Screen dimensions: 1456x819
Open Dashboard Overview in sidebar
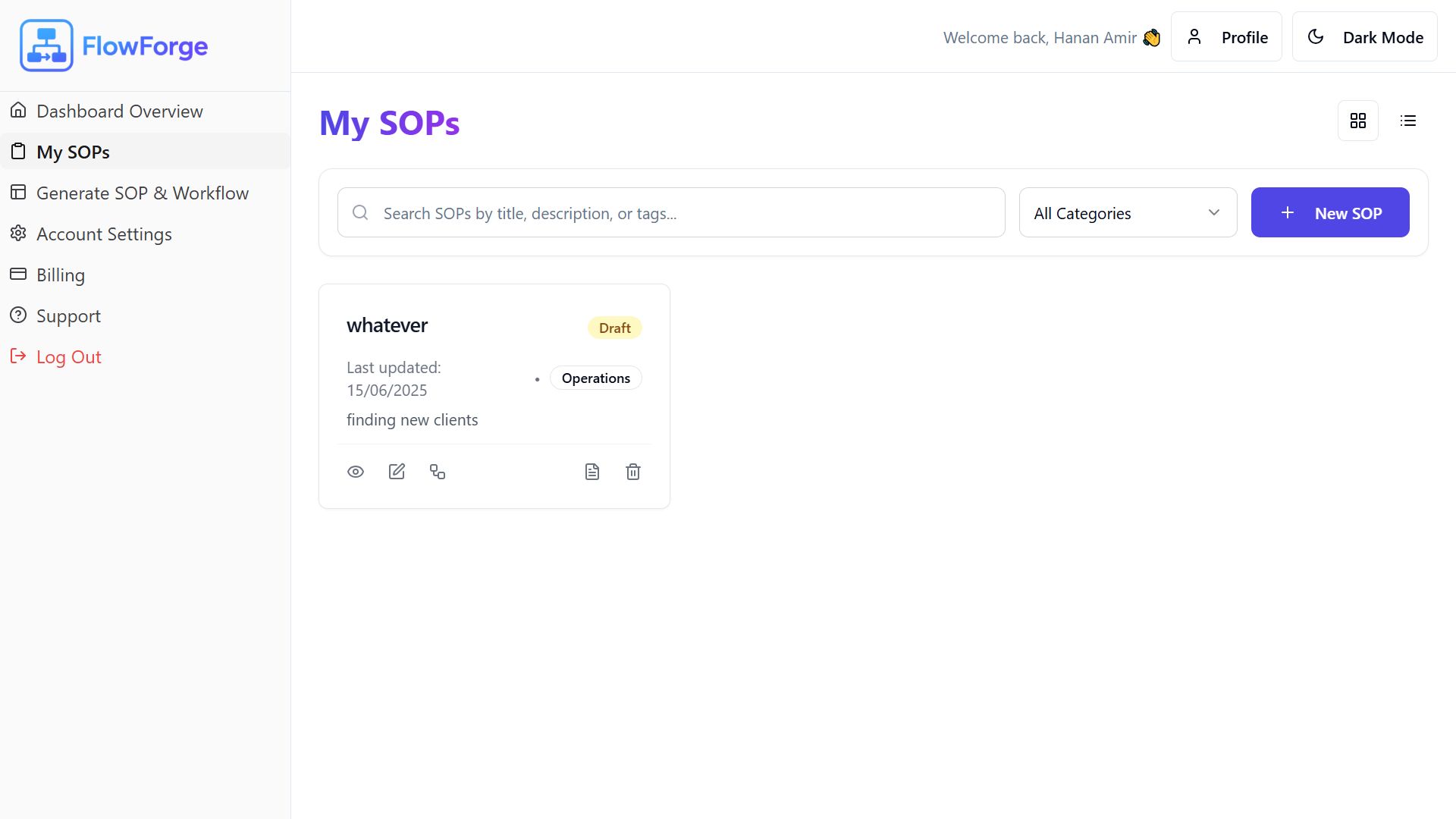pos(119,111)
